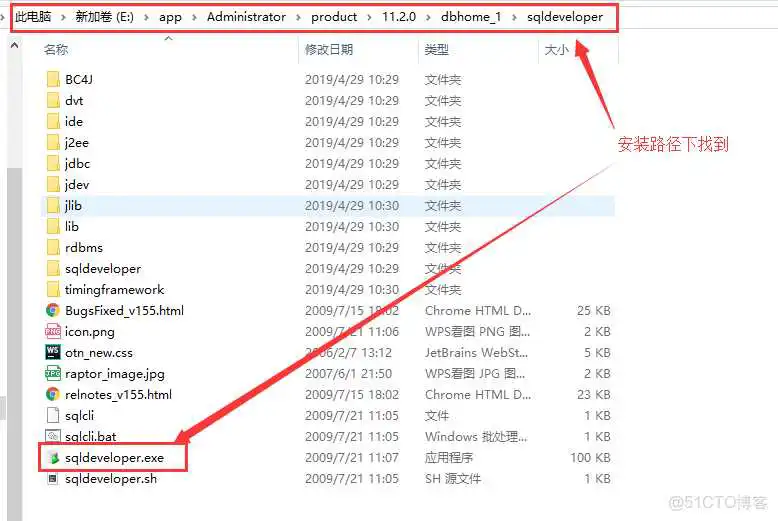The image size is (778, 521).
Task: Click SH 源文件 type cell
Action: coord(453,478)
